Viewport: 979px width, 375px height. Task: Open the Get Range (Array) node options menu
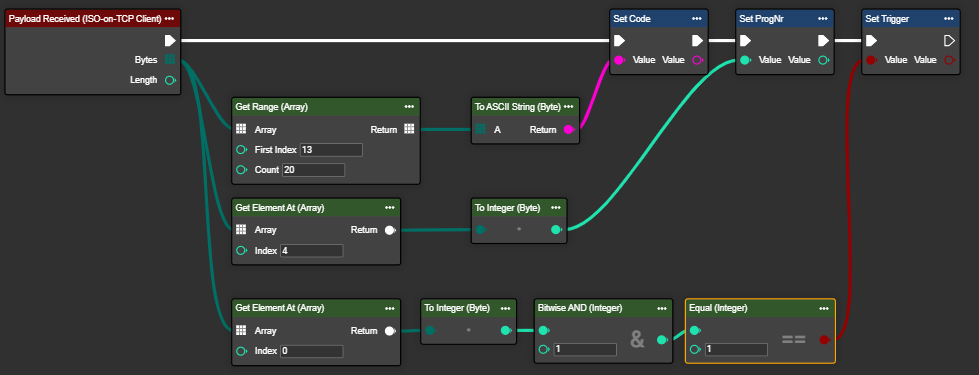(x=409, y=107)
